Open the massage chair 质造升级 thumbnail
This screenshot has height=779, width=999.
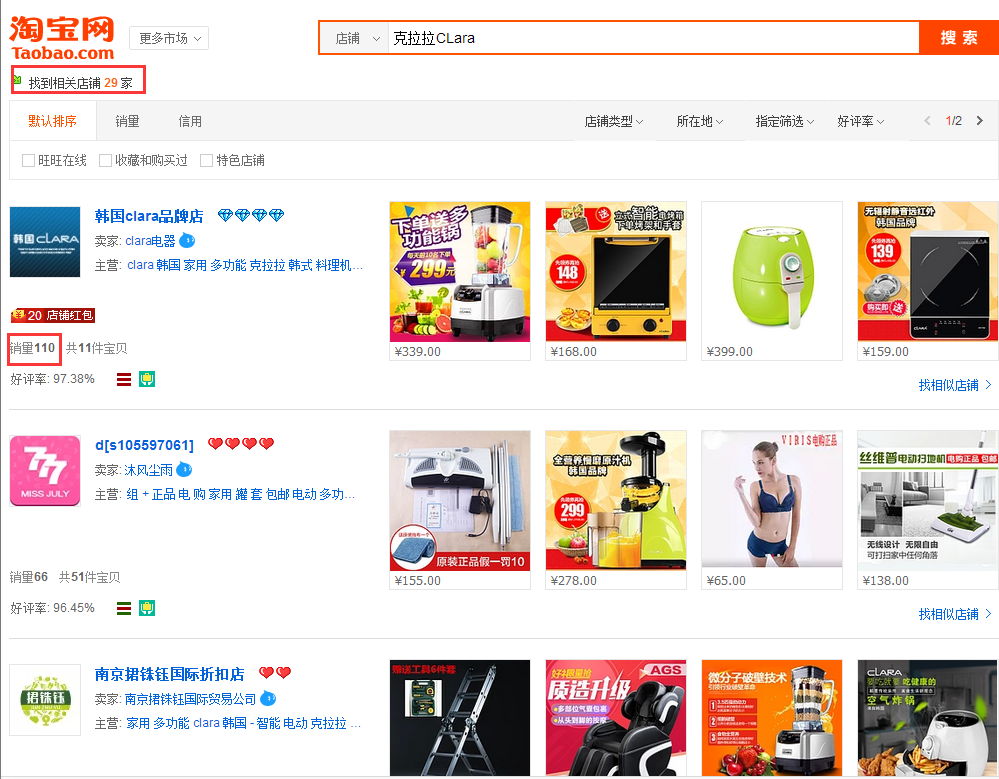tap(616, 718)
